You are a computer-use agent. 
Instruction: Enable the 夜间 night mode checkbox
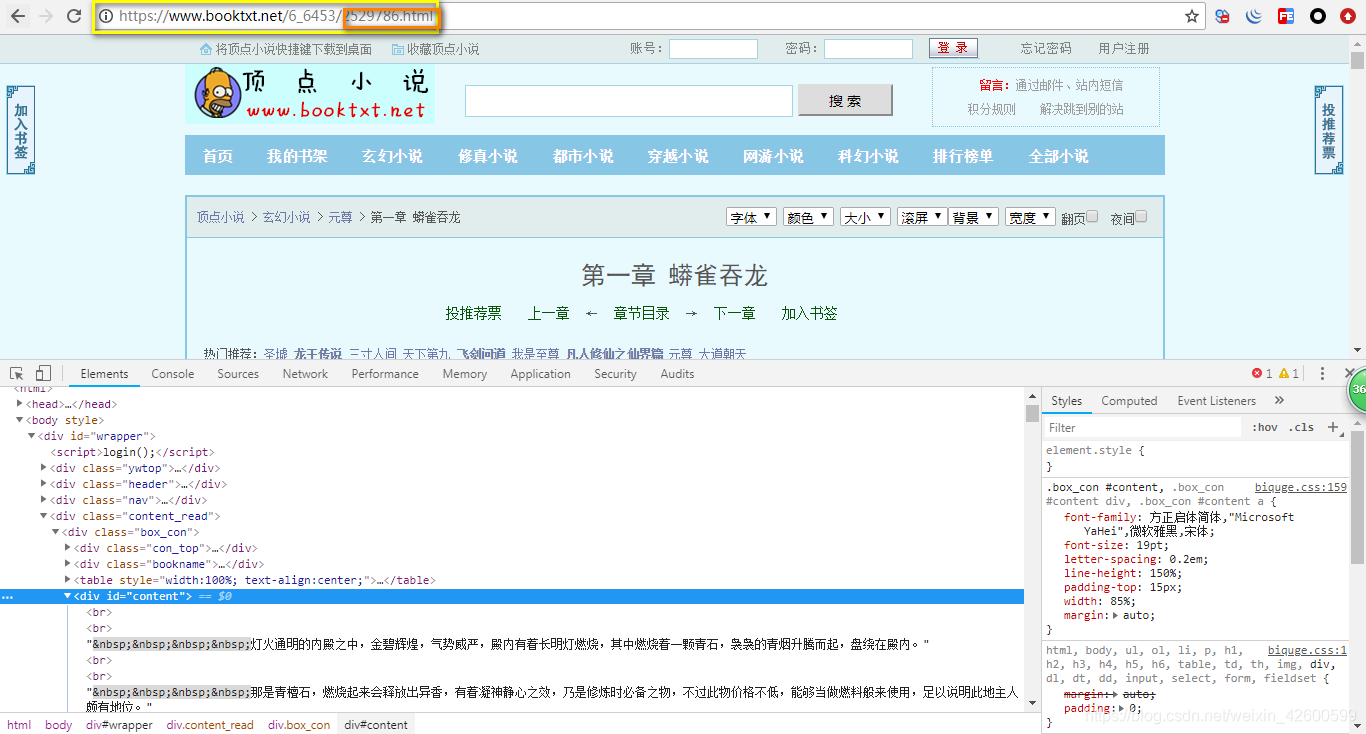click(1141, 216)
